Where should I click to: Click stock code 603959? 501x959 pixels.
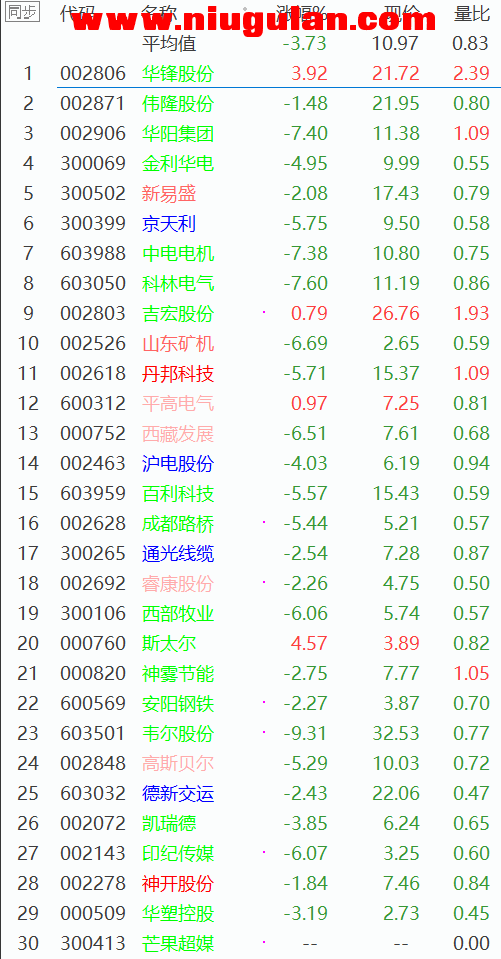point(93,494)
